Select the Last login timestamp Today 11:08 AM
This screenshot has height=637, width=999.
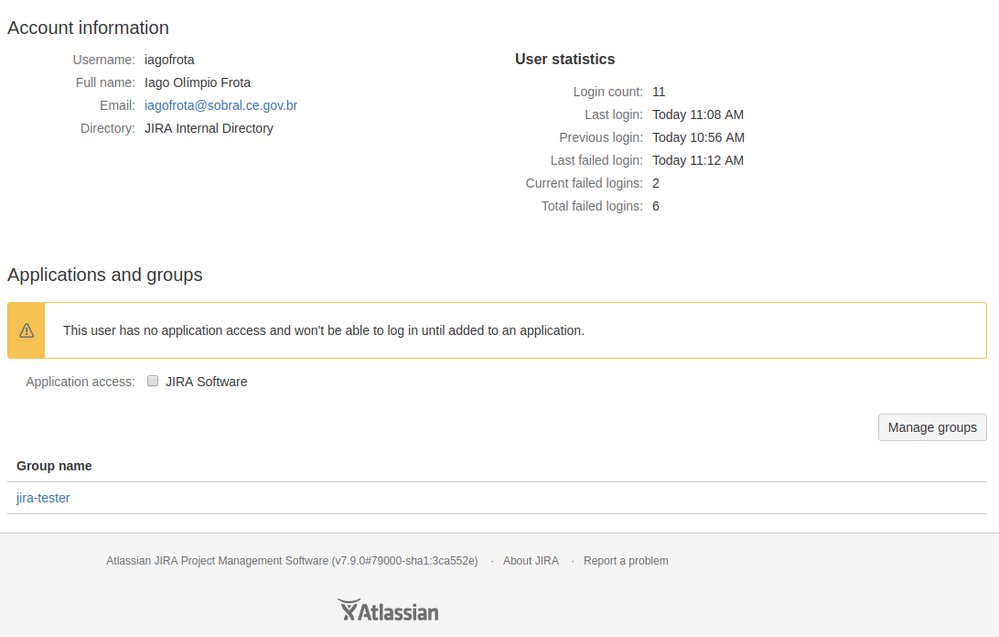click(x=698, y=114)
